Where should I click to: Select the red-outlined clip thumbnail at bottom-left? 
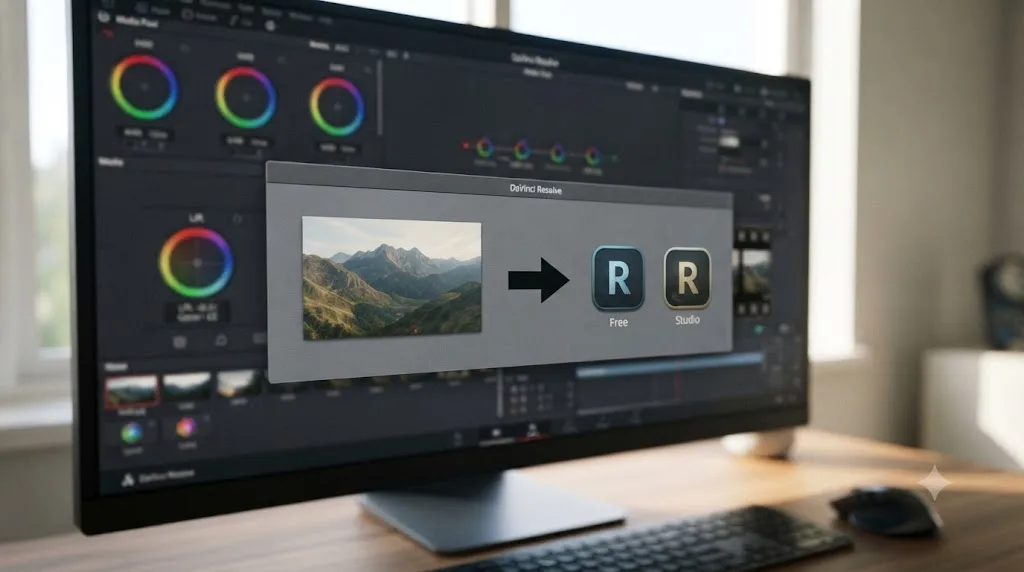131,390
